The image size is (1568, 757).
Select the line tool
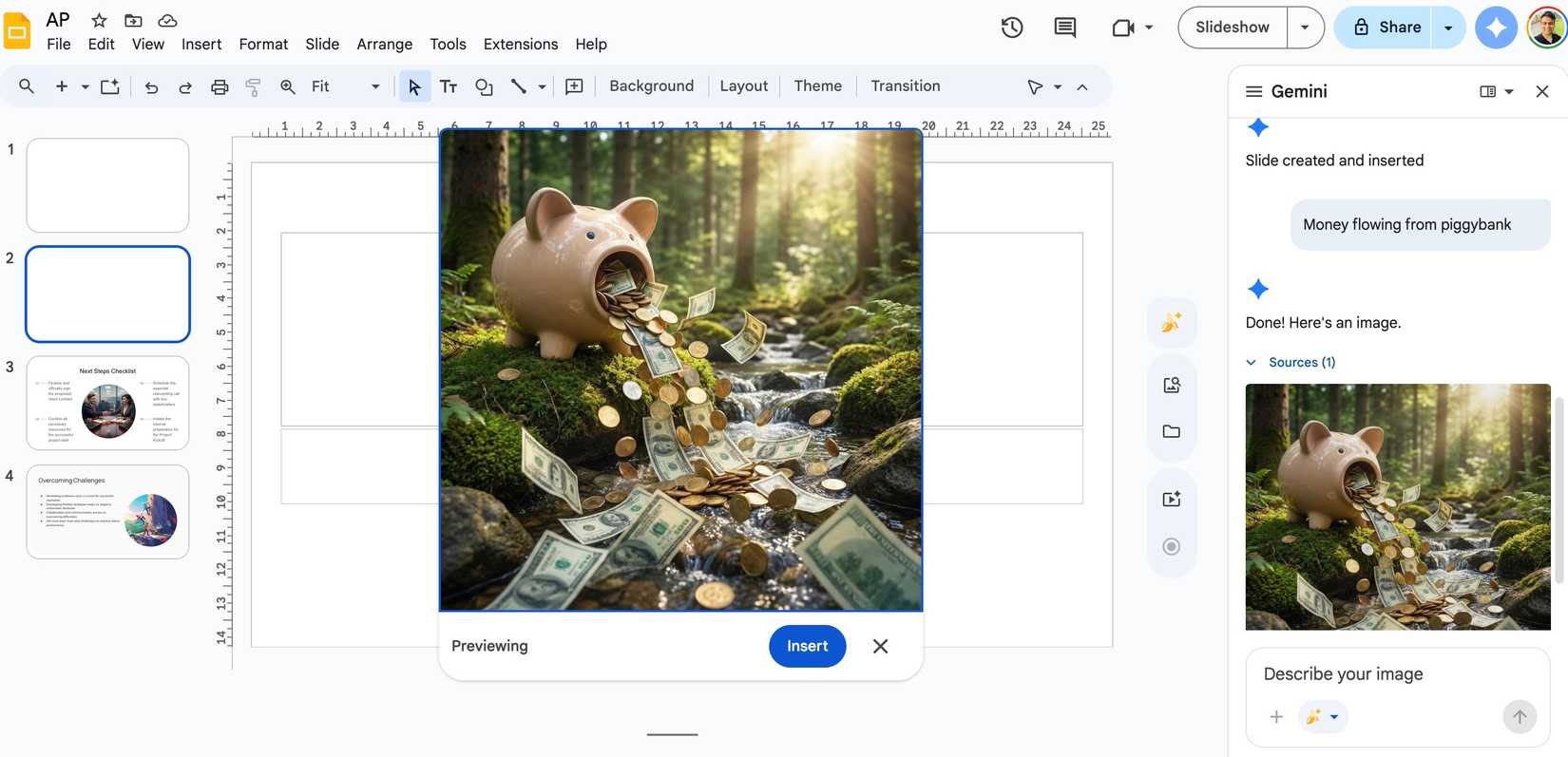coord(518,86)
